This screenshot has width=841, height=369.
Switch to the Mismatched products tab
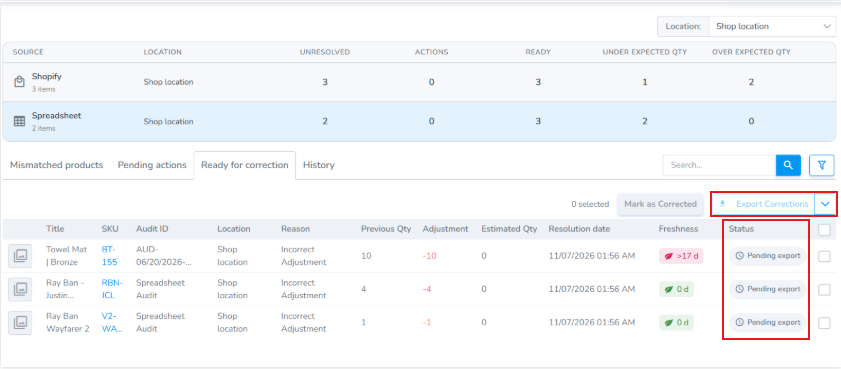coord(56,165)
